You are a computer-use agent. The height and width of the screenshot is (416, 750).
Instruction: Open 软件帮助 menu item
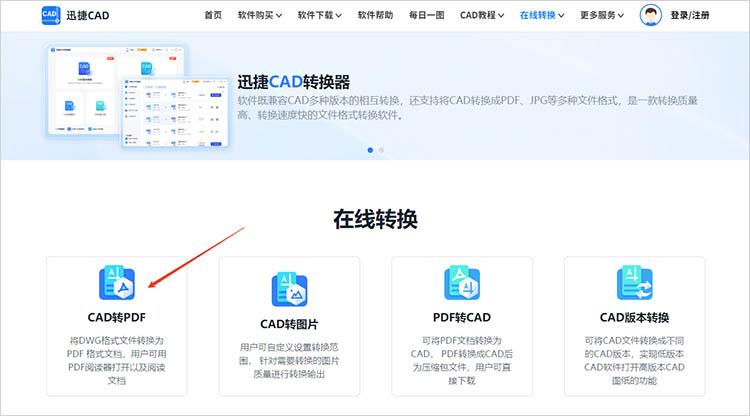tap(375, 15)
